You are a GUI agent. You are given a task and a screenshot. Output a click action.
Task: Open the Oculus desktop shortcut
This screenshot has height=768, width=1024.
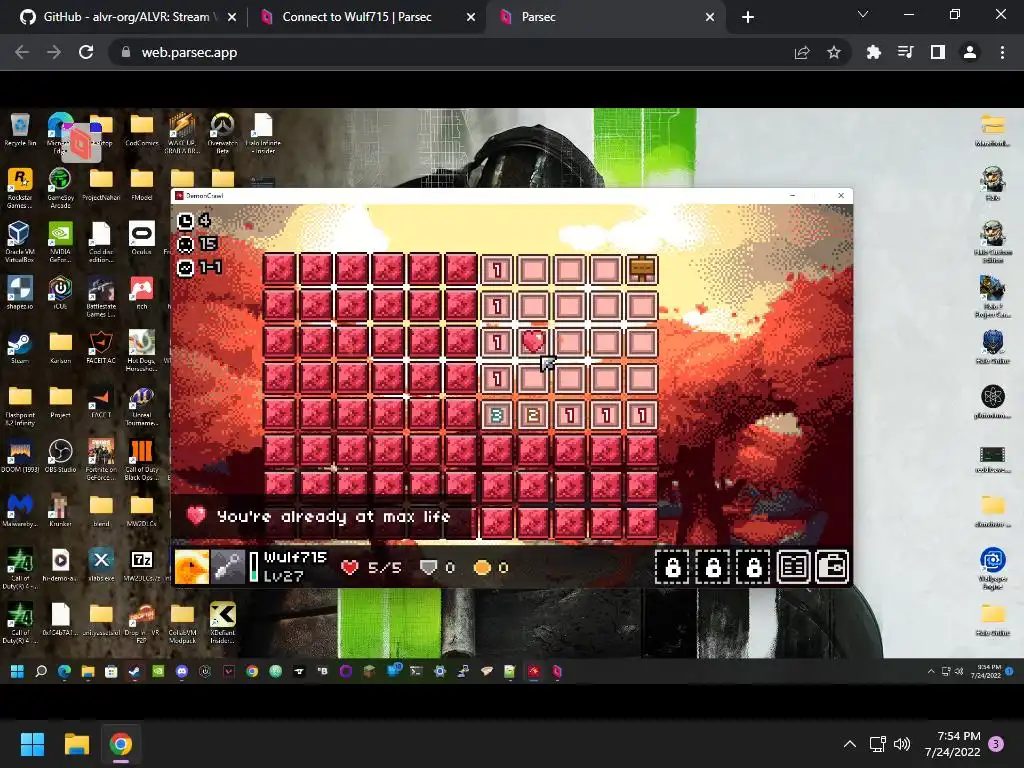click(x=142, y=238)
